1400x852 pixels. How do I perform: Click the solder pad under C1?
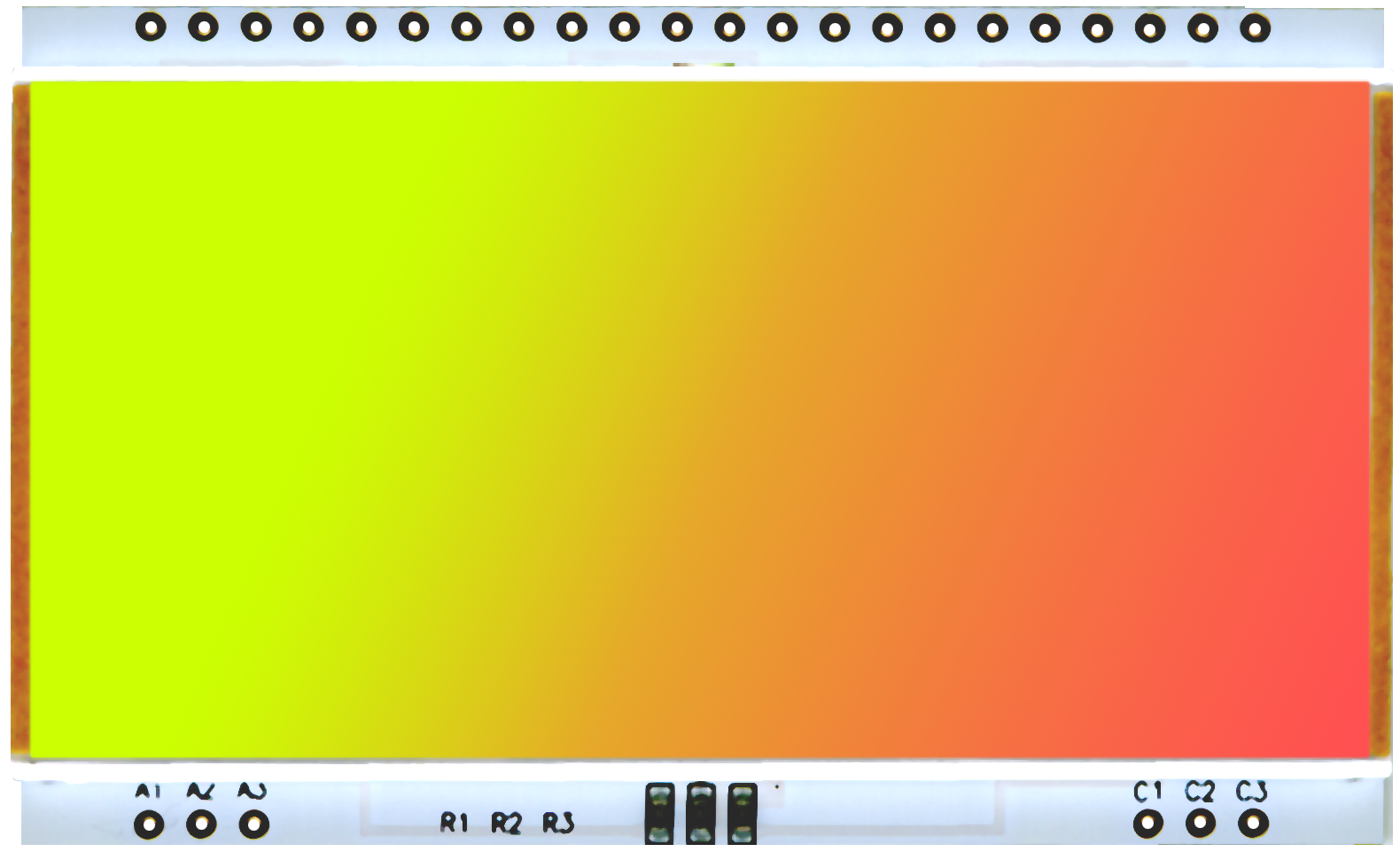[1148, 825]
